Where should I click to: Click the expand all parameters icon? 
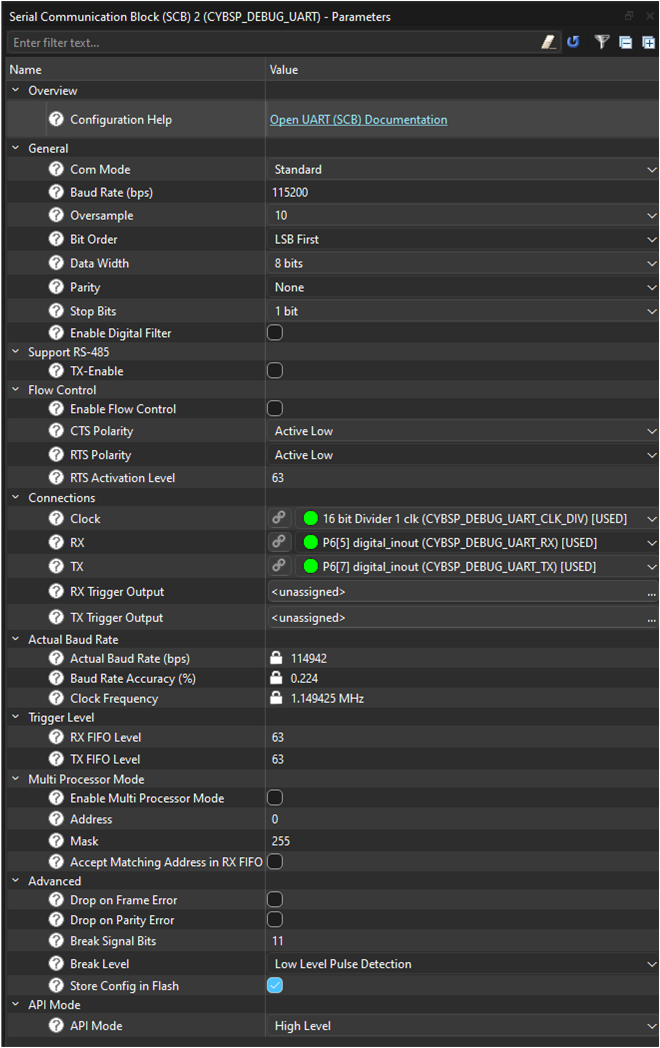point(648,42)
